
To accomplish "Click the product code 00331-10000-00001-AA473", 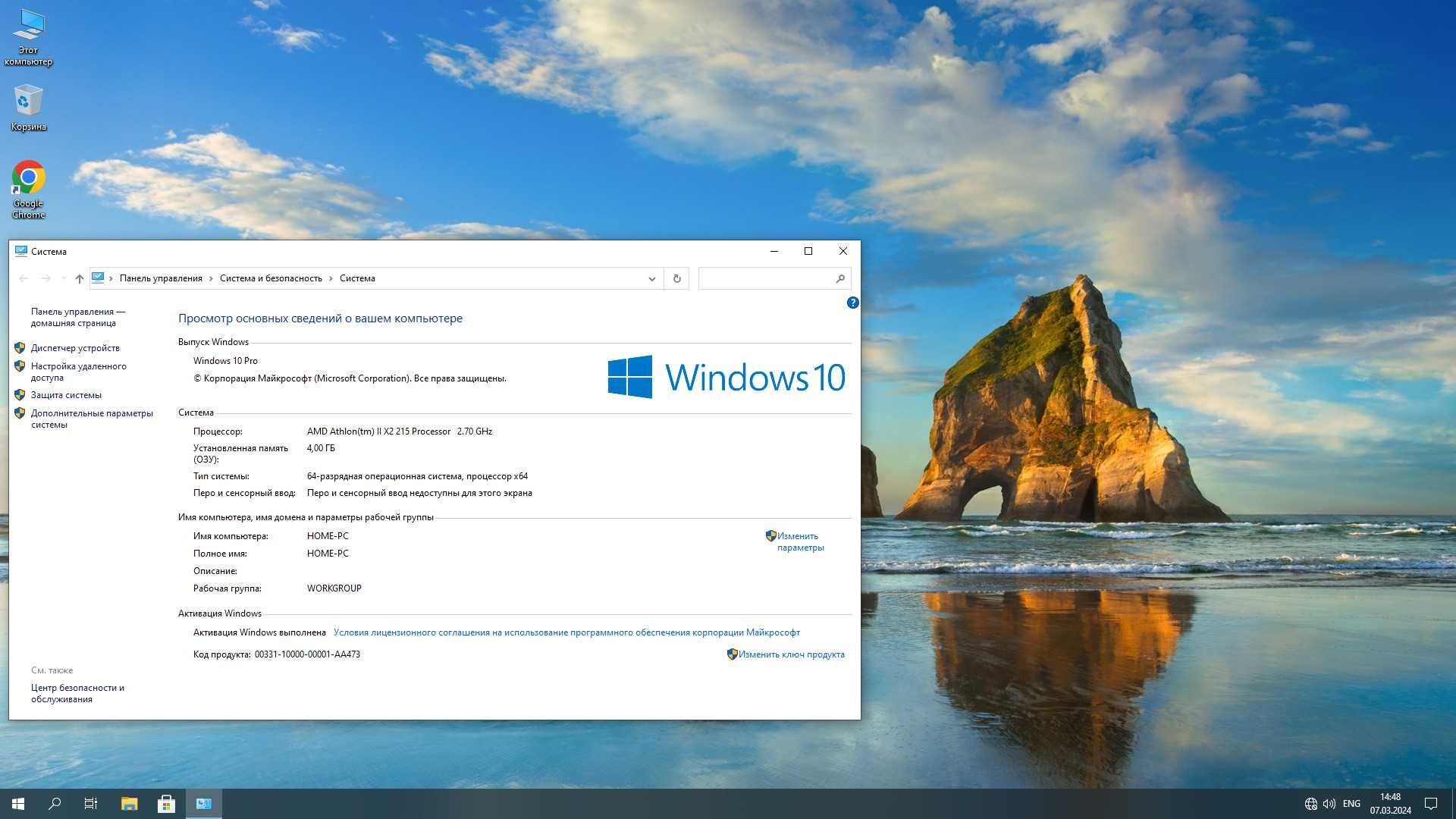I will point(307,654).
